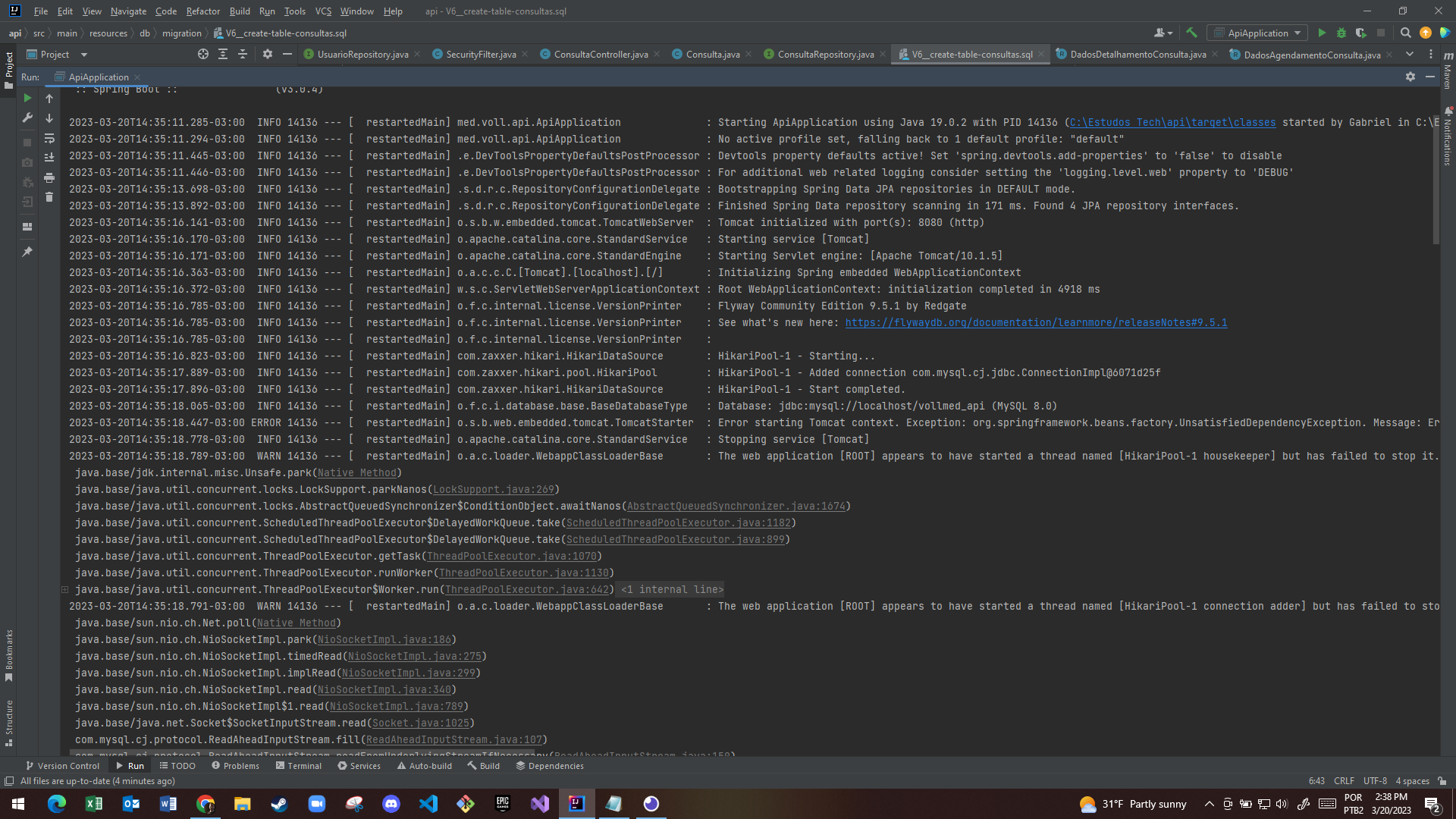Open the JetBrains toolbox gradient icon

(x=1445, y=33)
